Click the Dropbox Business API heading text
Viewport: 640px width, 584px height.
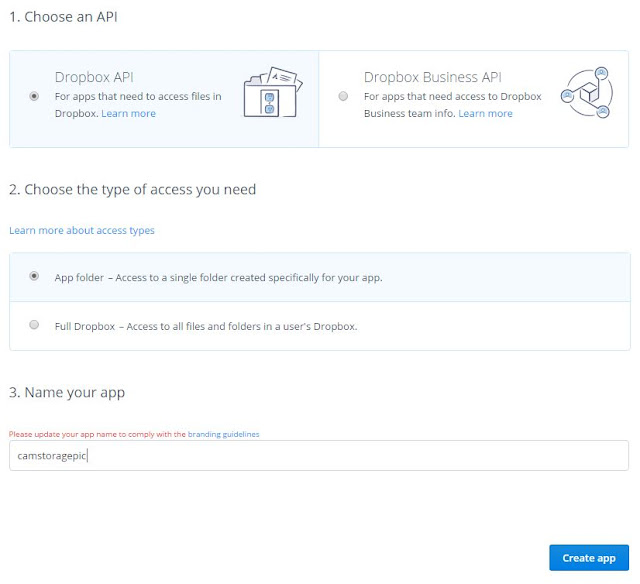point(433,77)
